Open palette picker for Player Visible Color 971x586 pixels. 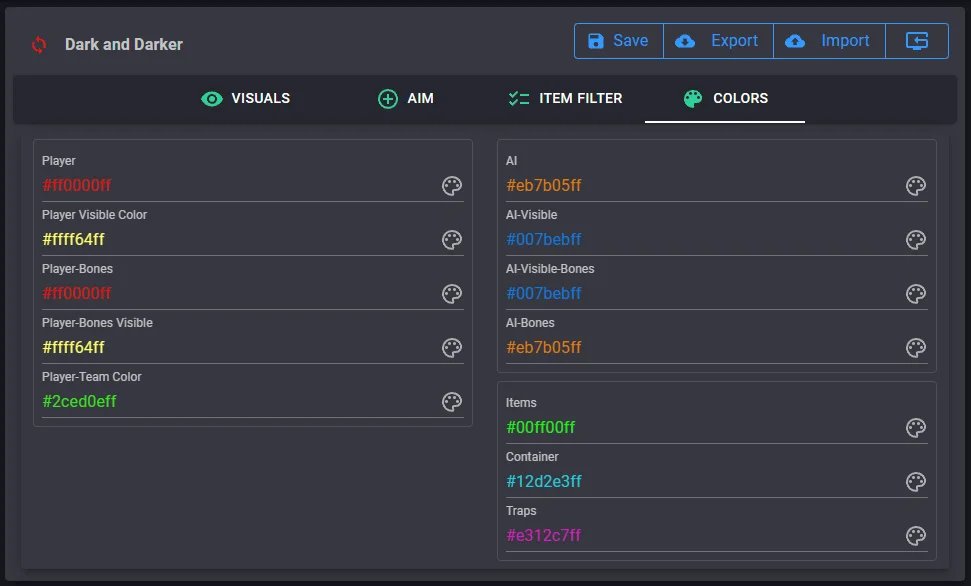pyautogui.click(x=452, y=240)
